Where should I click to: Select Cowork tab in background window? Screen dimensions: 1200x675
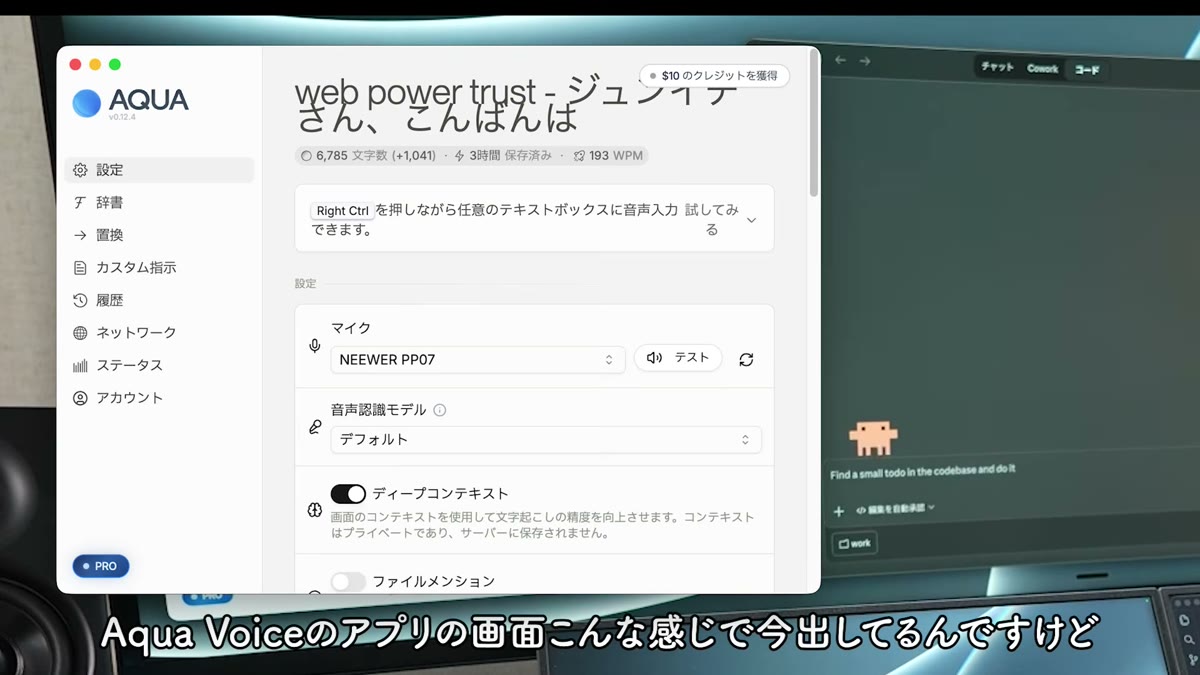(1042, 68)
